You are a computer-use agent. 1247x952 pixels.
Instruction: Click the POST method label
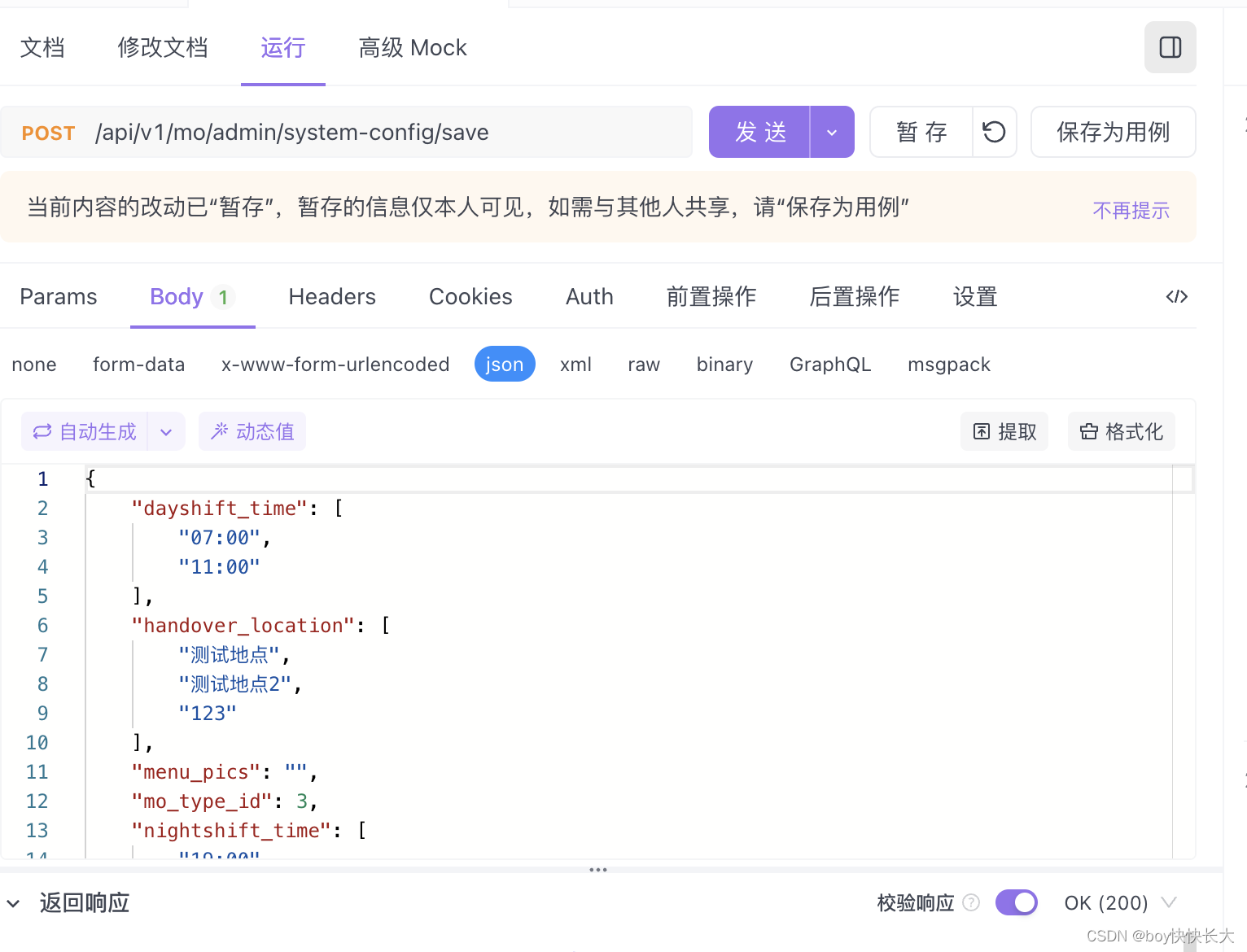tap(49, 133)
